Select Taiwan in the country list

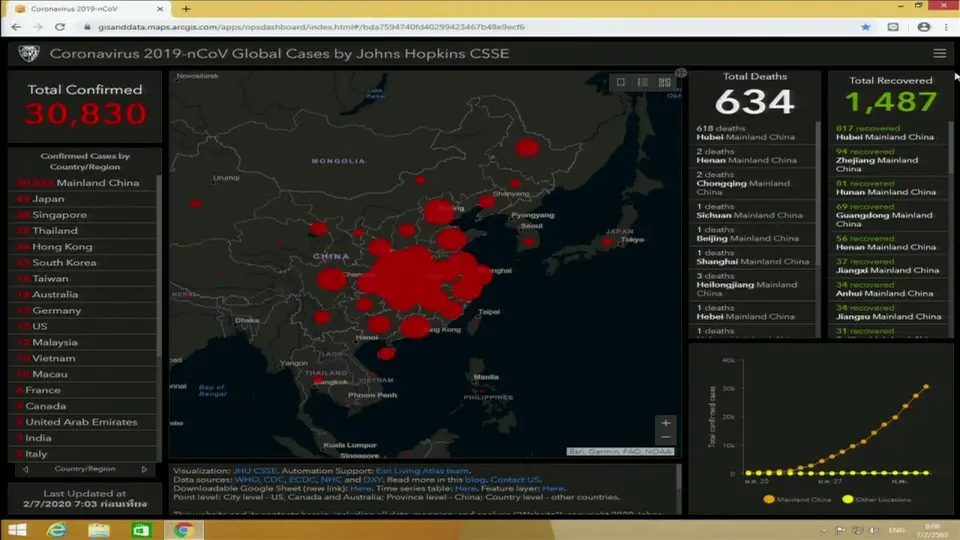point(83,278)
